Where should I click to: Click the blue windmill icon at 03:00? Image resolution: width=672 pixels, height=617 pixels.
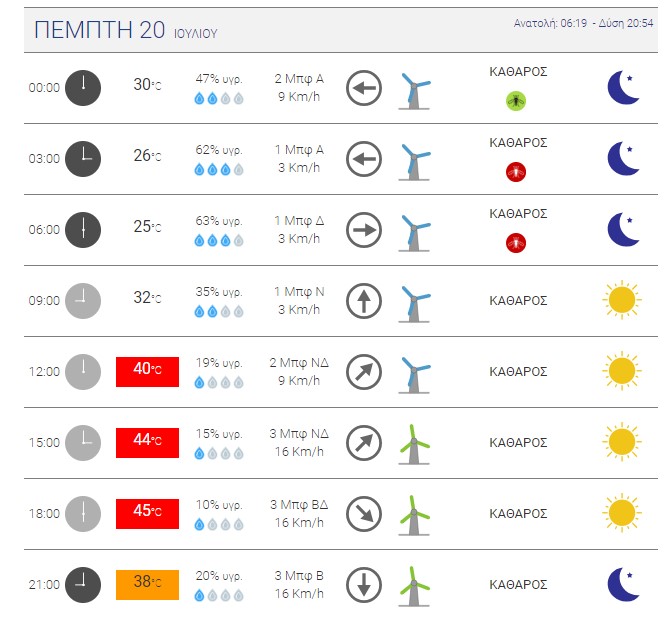tap(414, 162)
